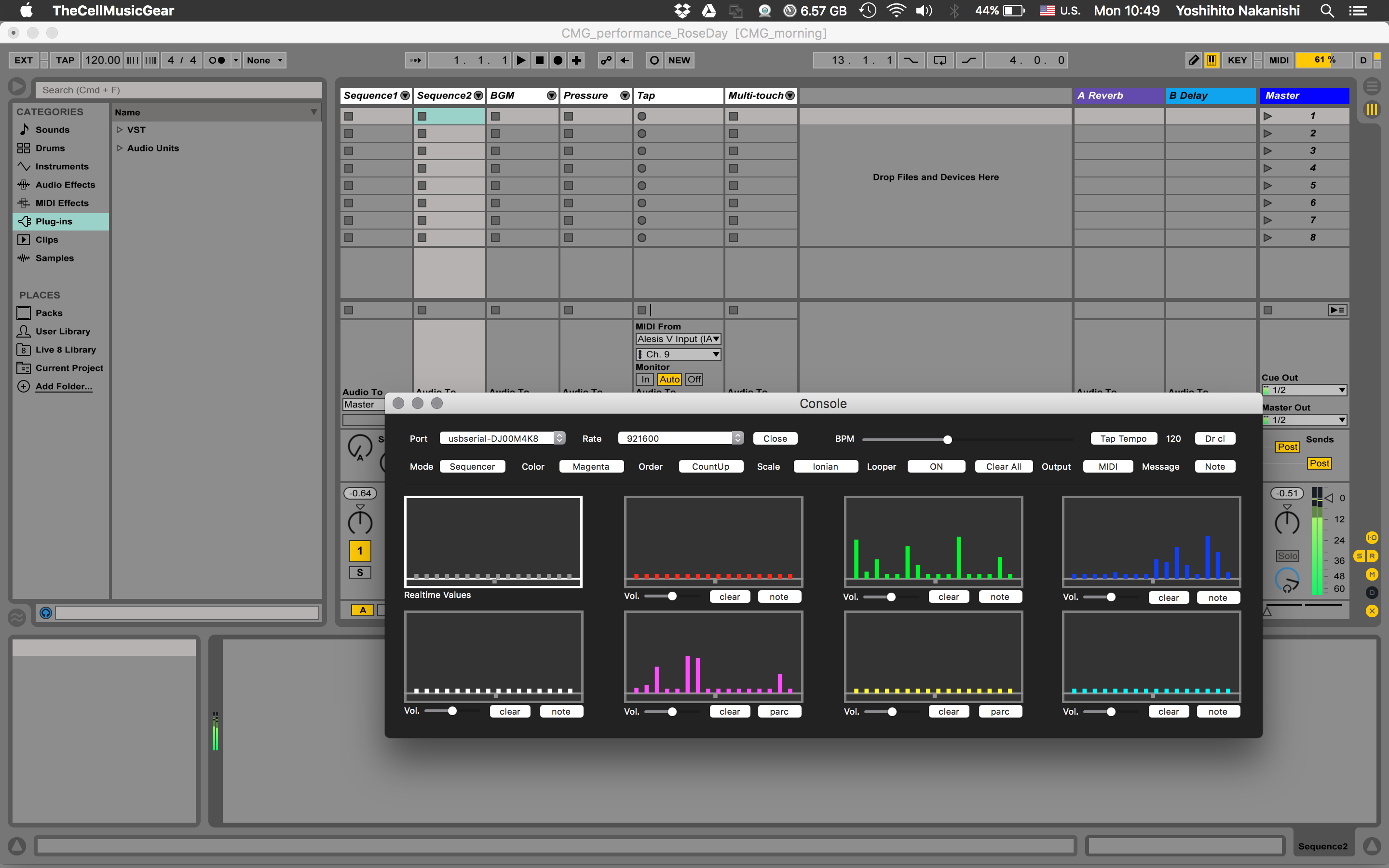Screen dimensions: 1389x868
Task: Toggle the Draw Mode pencil icon
Action: point(1193,60)
